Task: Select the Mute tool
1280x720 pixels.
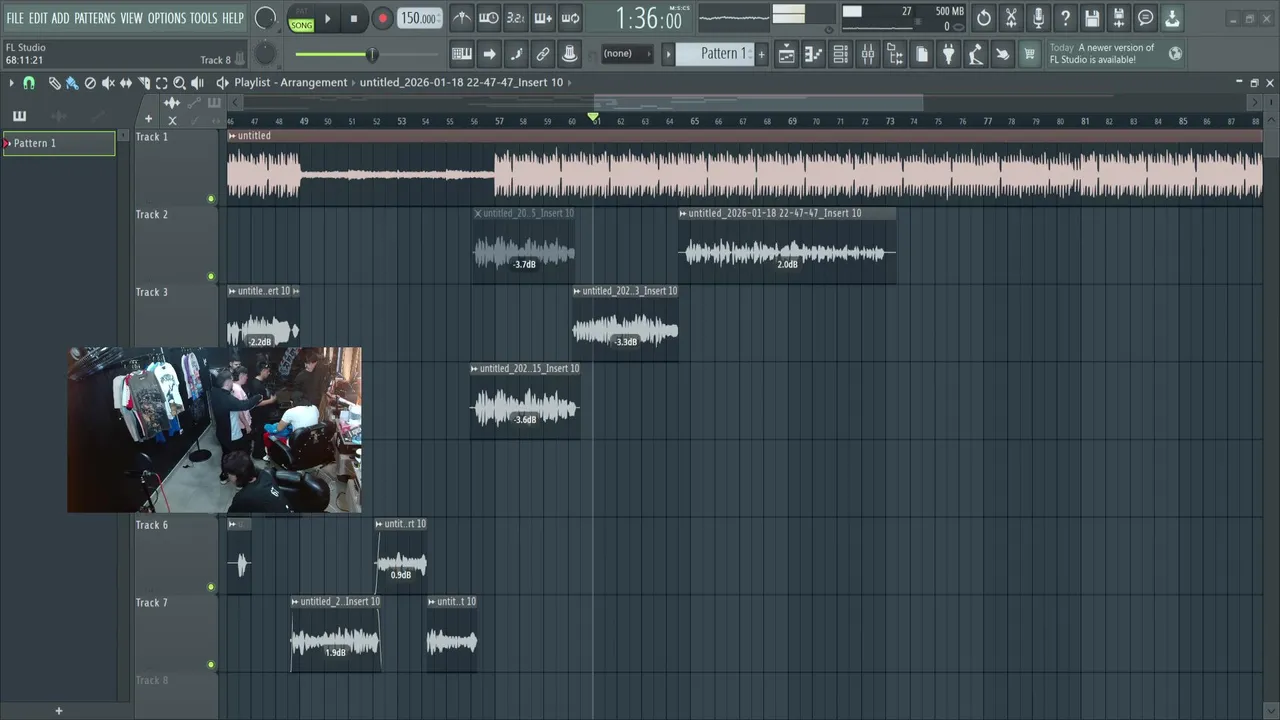Action: click(x=108, y=83)
